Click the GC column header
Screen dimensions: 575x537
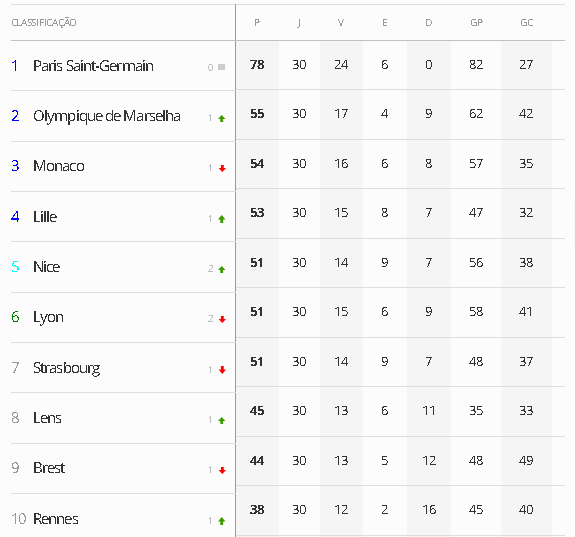point(527,23)
